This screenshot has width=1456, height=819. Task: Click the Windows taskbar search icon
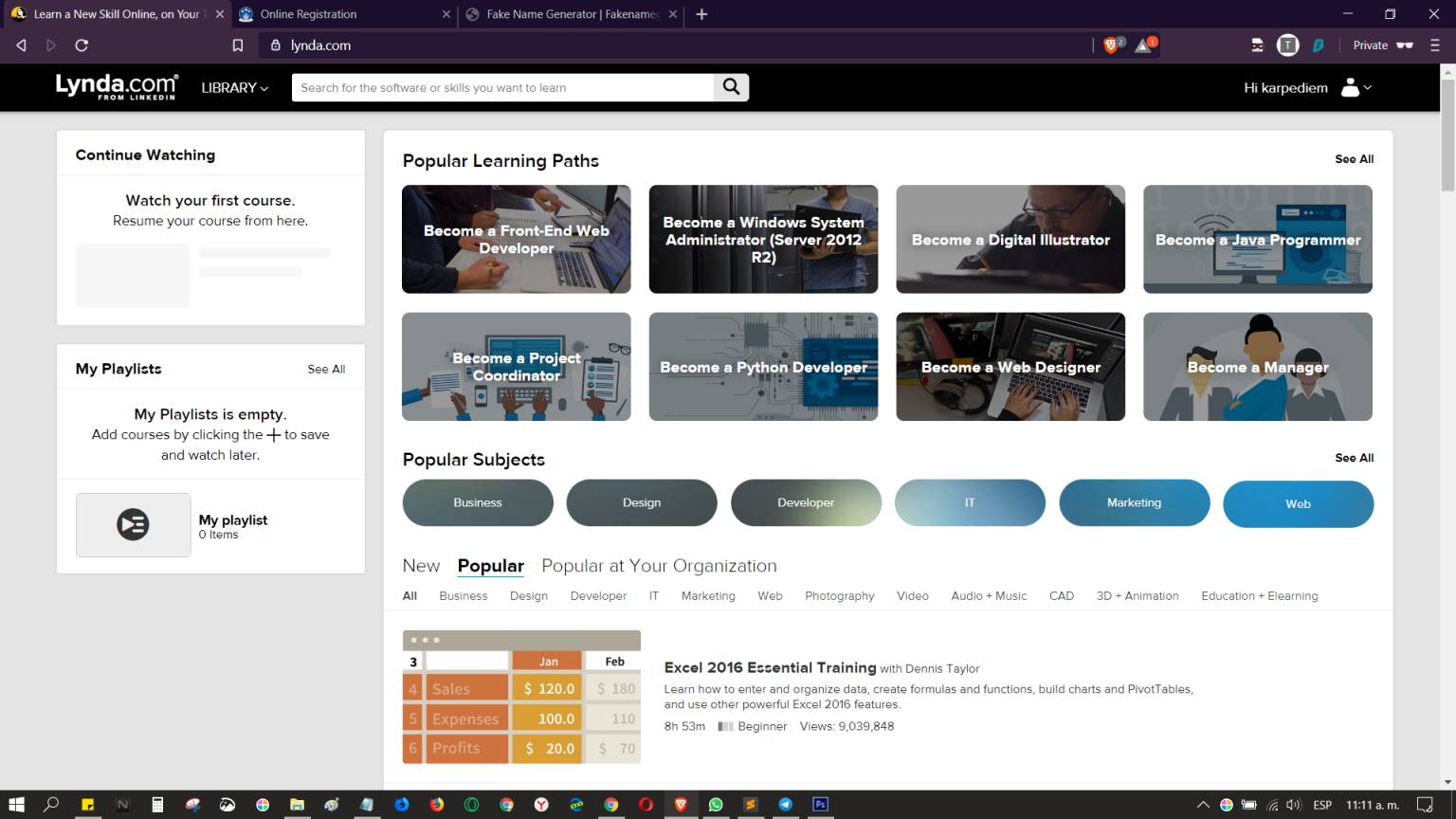pos(51,805)
